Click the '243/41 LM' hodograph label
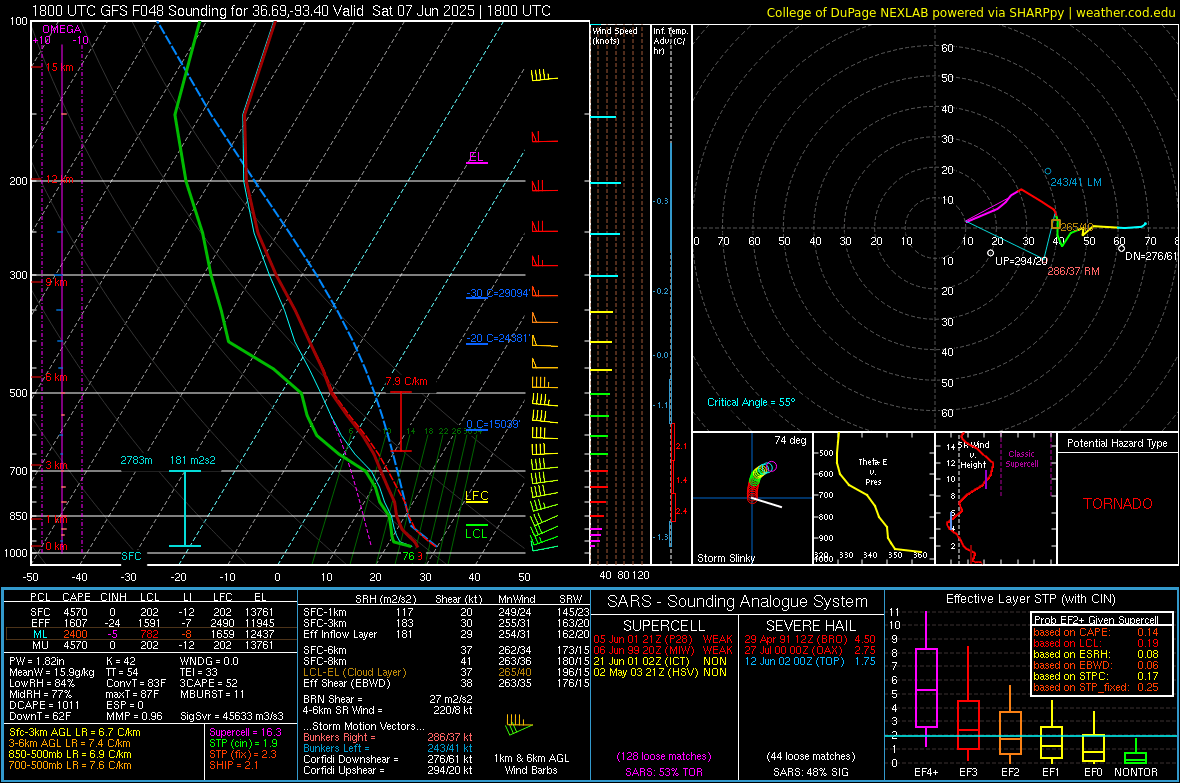1180x783 pixels. [1075, 182]
